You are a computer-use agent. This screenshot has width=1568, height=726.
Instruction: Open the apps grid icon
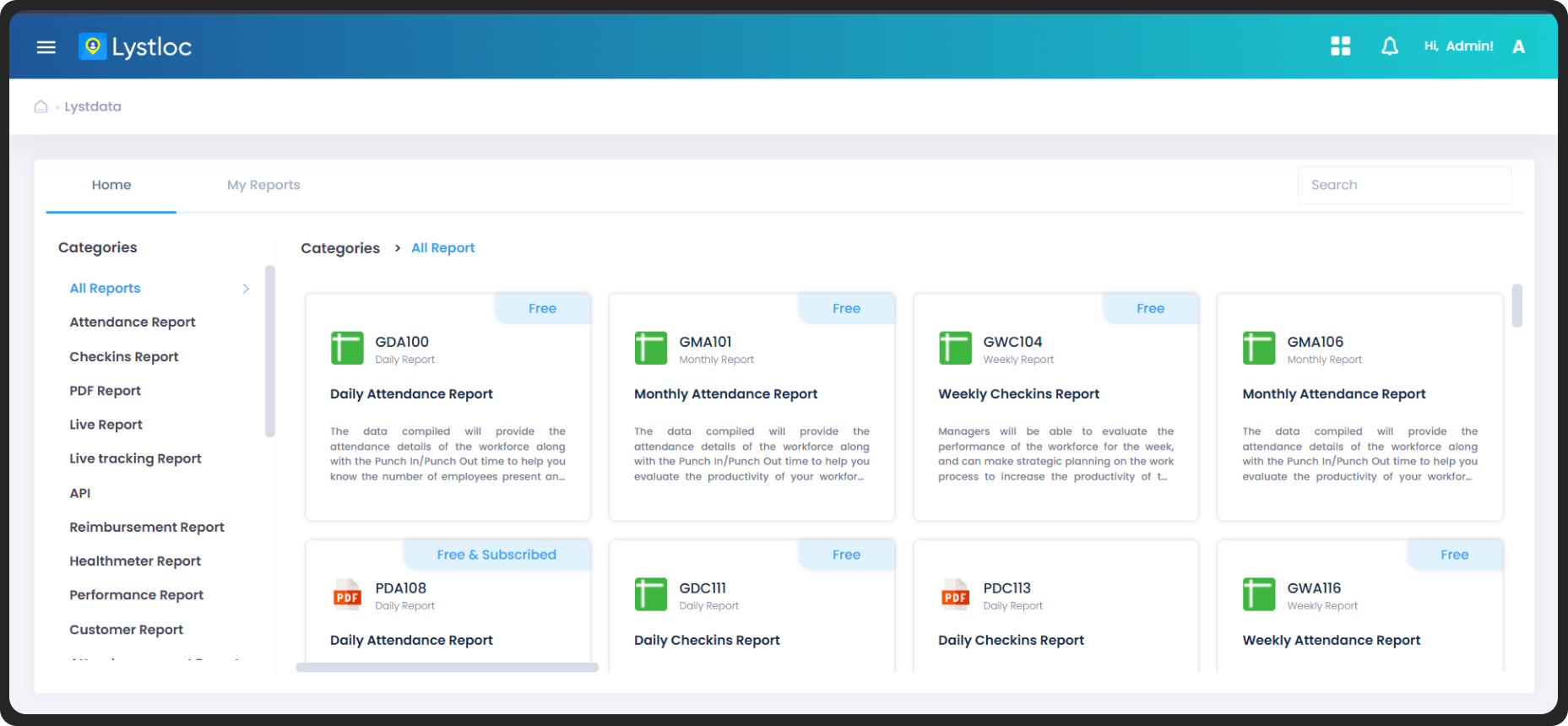[x=1340, y=46]
